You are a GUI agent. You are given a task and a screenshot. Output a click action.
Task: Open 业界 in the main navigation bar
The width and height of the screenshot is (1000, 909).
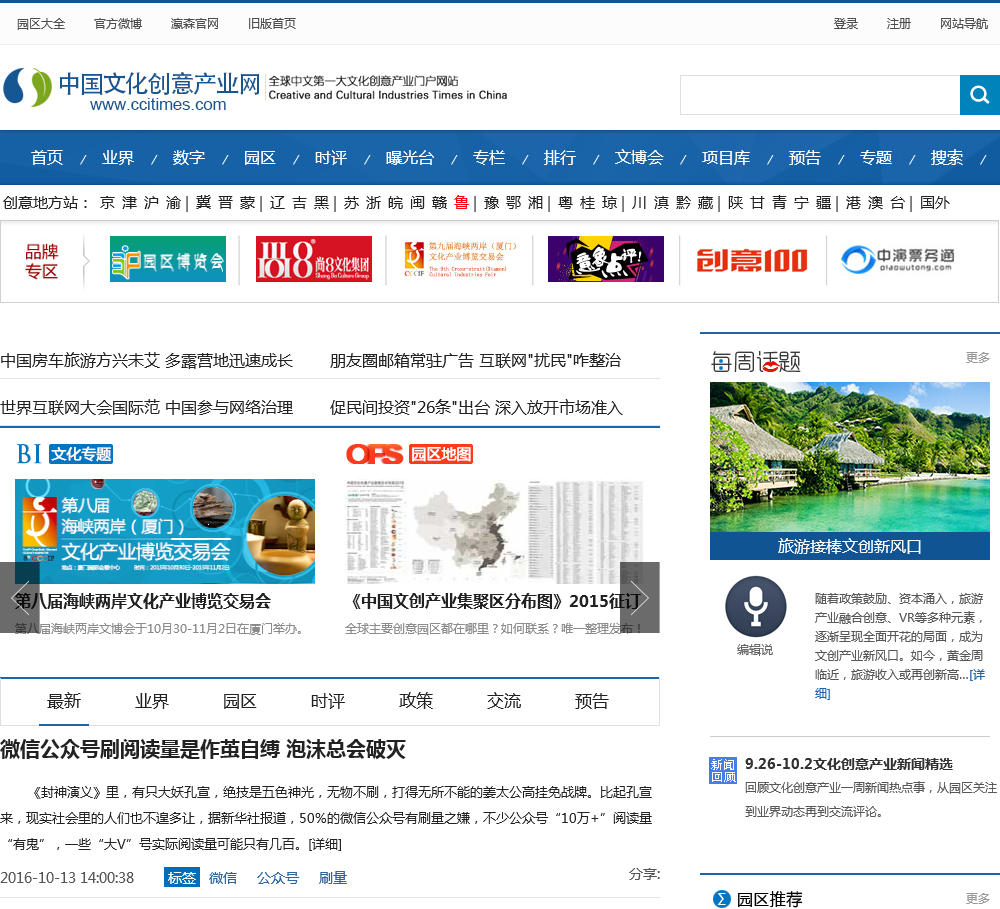click(x=118, y=158)
